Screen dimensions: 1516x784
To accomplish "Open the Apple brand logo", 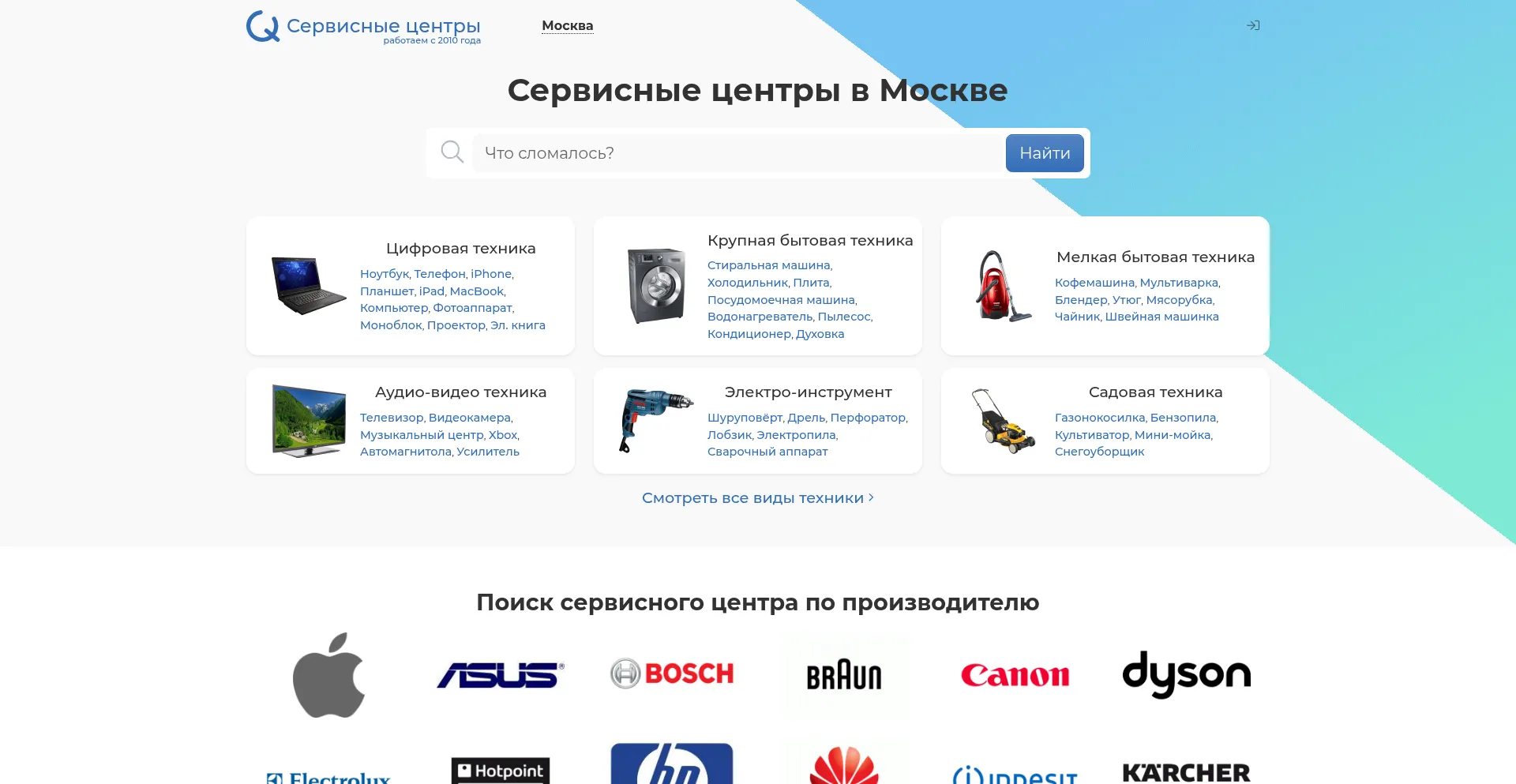I will (329, 675).
